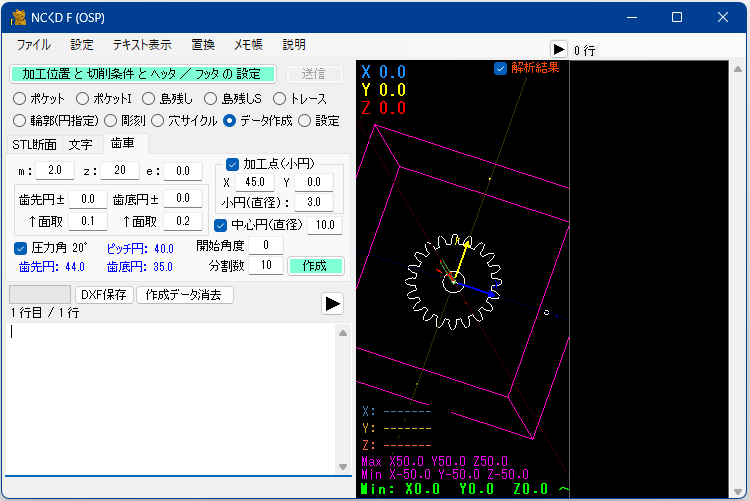Switch to the 文字 tab

point(80,145)
